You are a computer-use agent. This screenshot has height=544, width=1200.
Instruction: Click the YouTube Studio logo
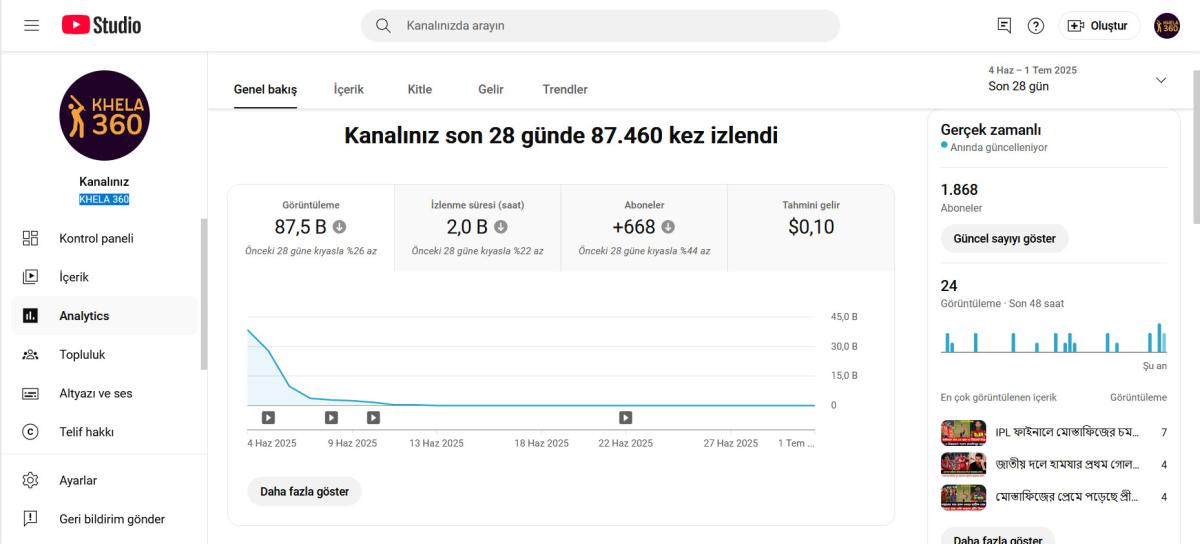point(101,25)
